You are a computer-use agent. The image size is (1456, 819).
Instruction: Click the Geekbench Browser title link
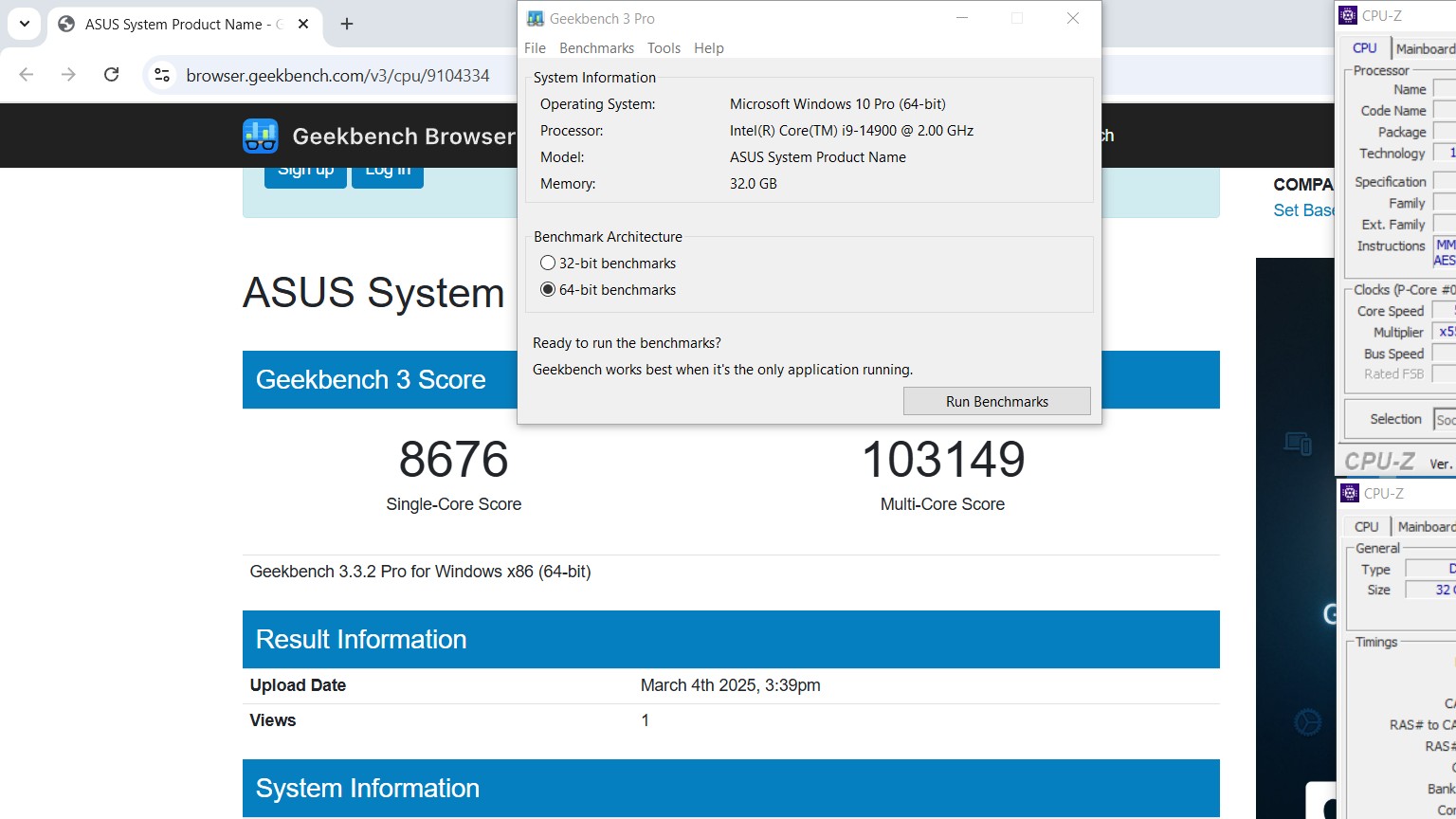pyautogui.click(x=404, y=136)
